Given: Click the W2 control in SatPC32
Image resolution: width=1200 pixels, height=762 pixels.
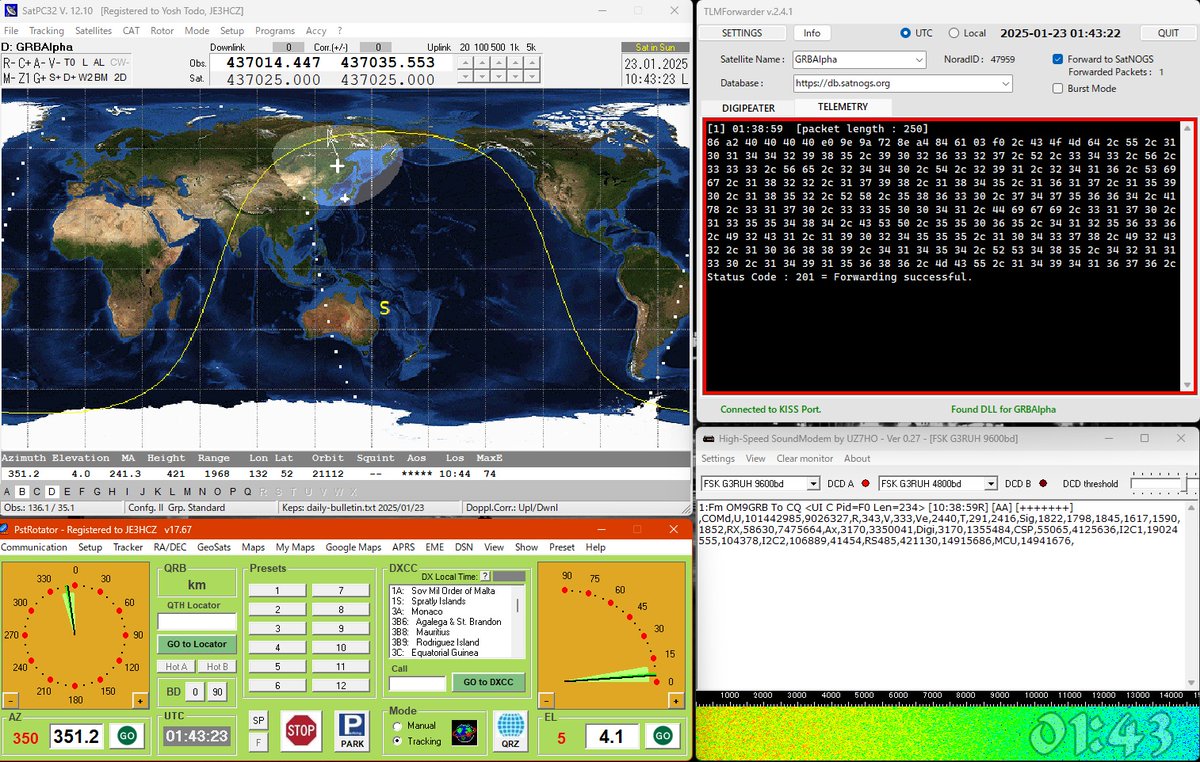Looking at the screenshot, I should pos(85,78).
